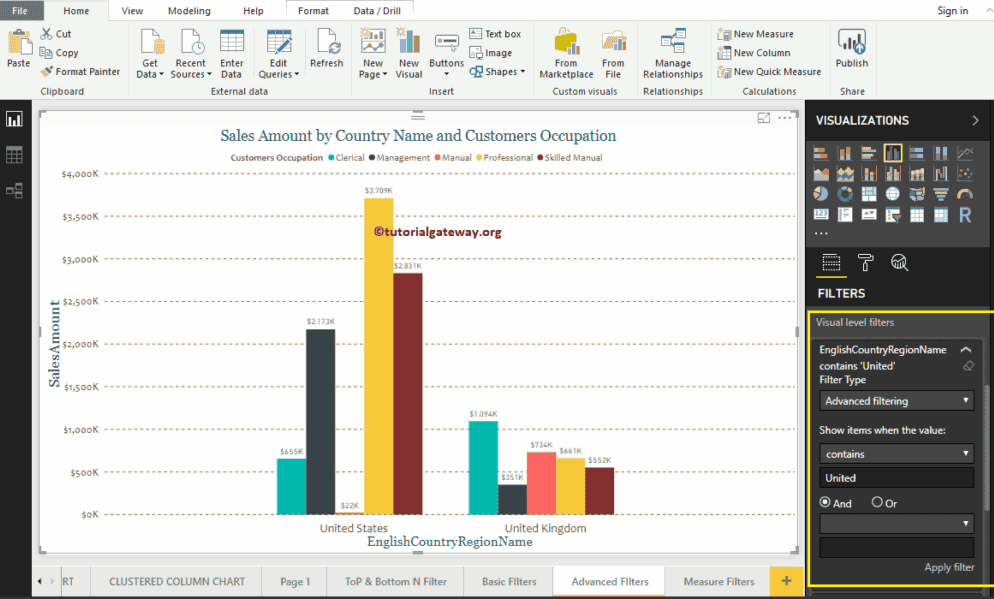Click Sign in at top right

[x=952, y=11]
